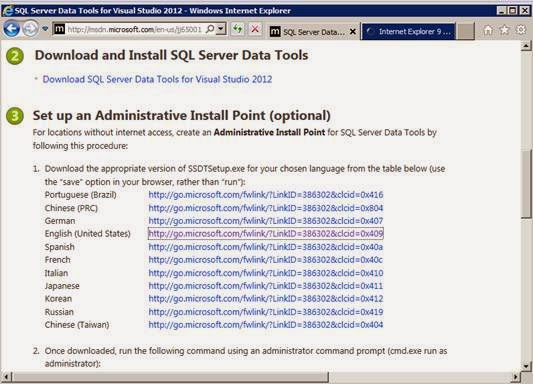Click the horizontal scrollbar right arrow
The height and width of the screenshot is (384, 533).
516,377
